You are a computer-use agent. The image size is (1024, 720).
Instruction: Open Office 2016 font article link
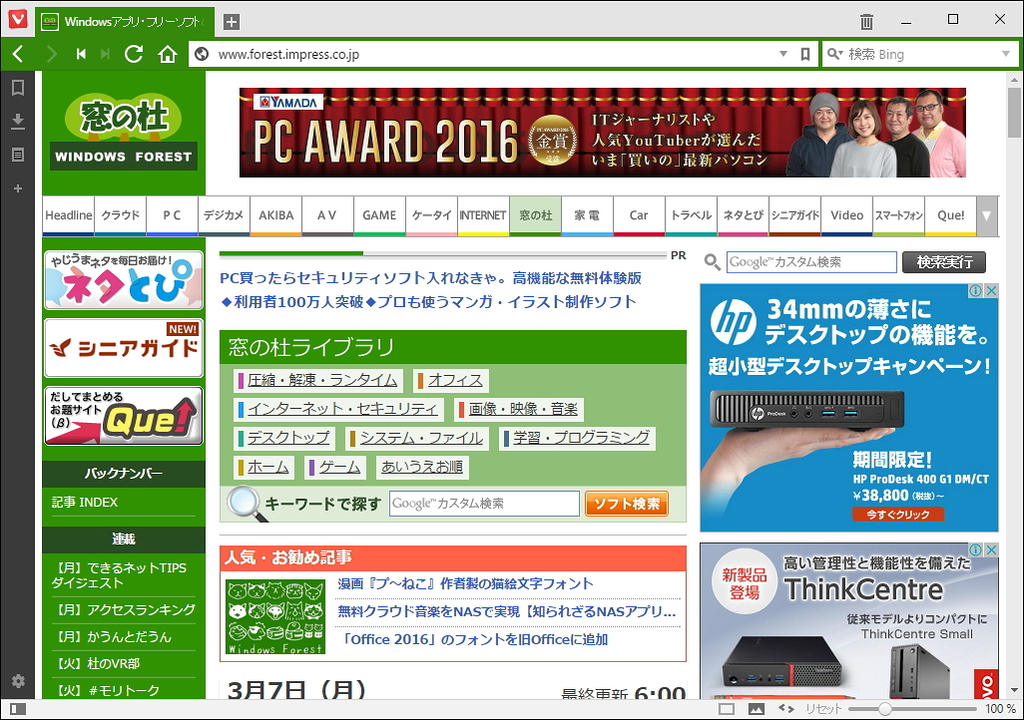click(475, 639)
